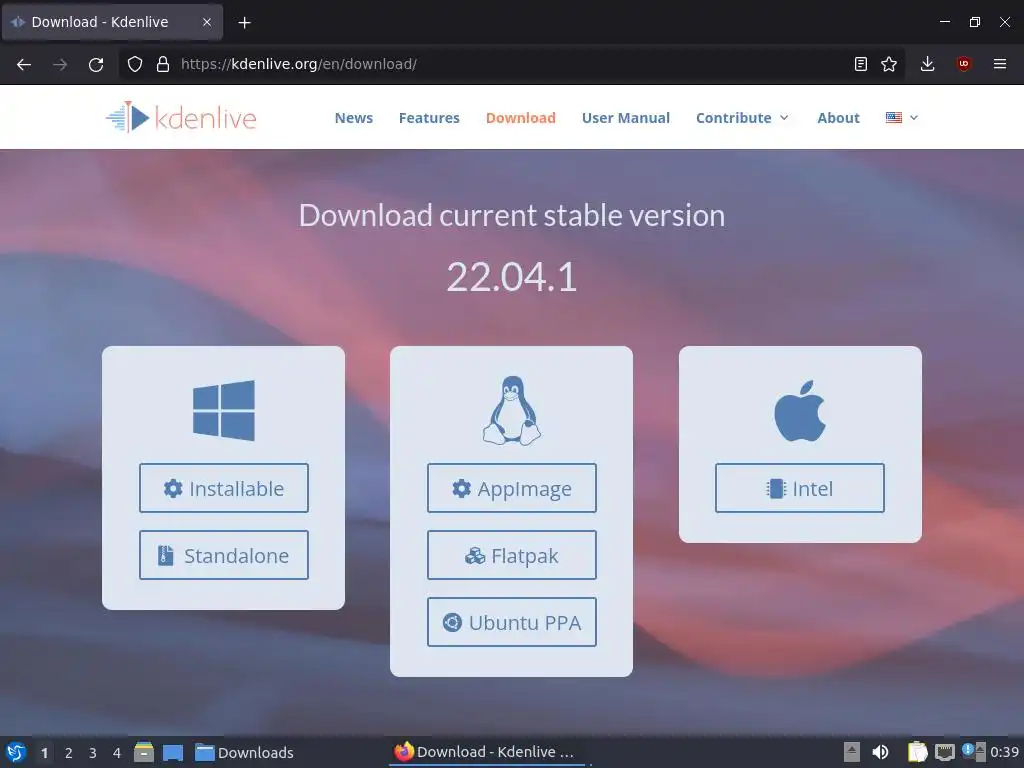
Task: Switch to workspace 4 in the pager
Action: tap(117, 753)
